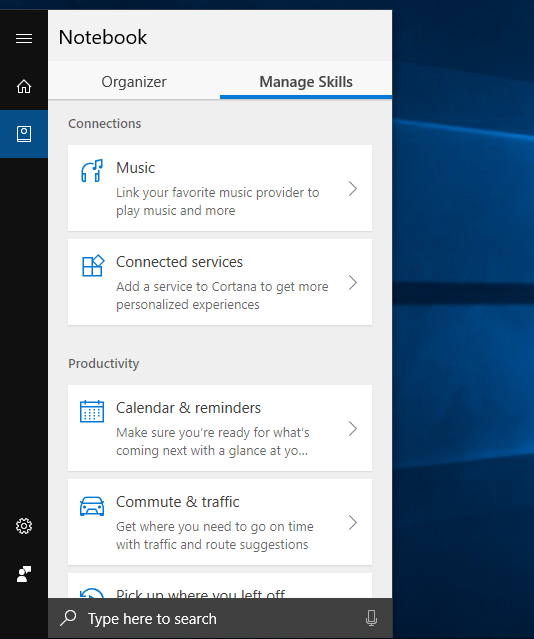Image resolution: width=534 pixels, height=639 pixels.
Task: Expand Connected services chevron arrow
Action: 353,283
